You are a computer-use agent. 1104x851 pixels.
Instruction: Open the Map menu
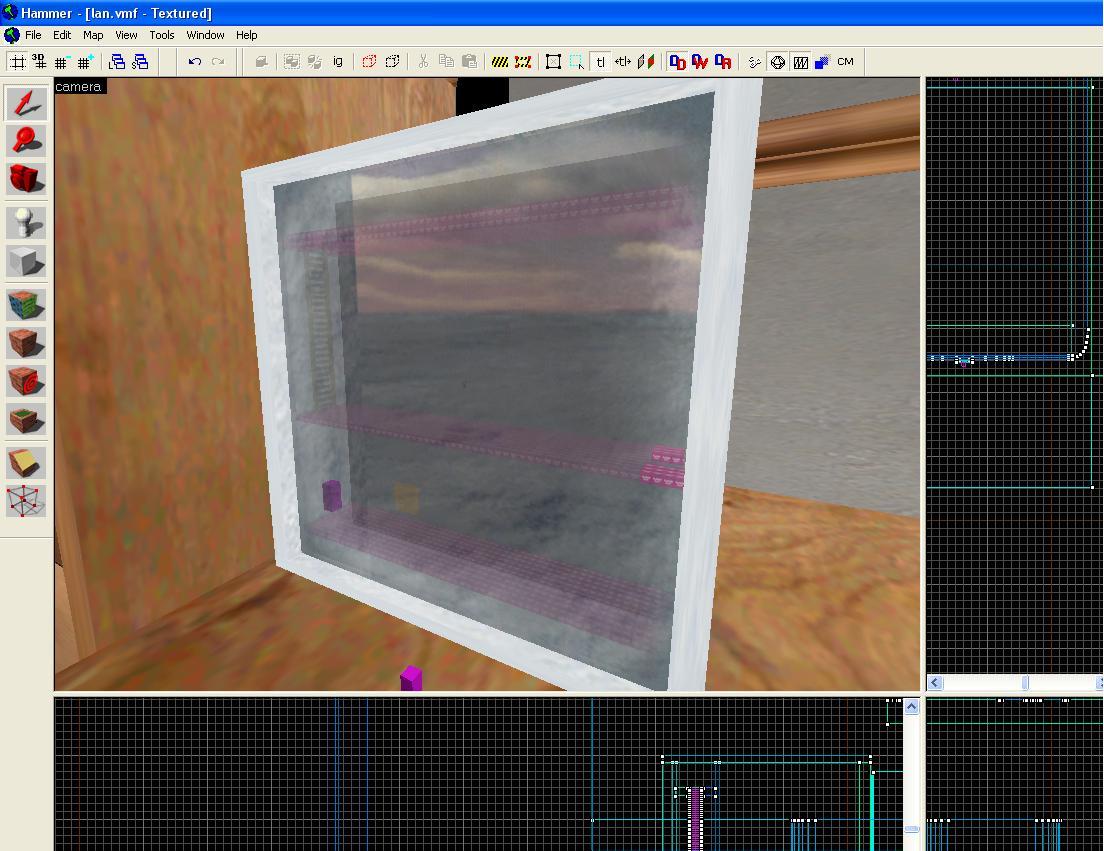click(x=93, y=35)
